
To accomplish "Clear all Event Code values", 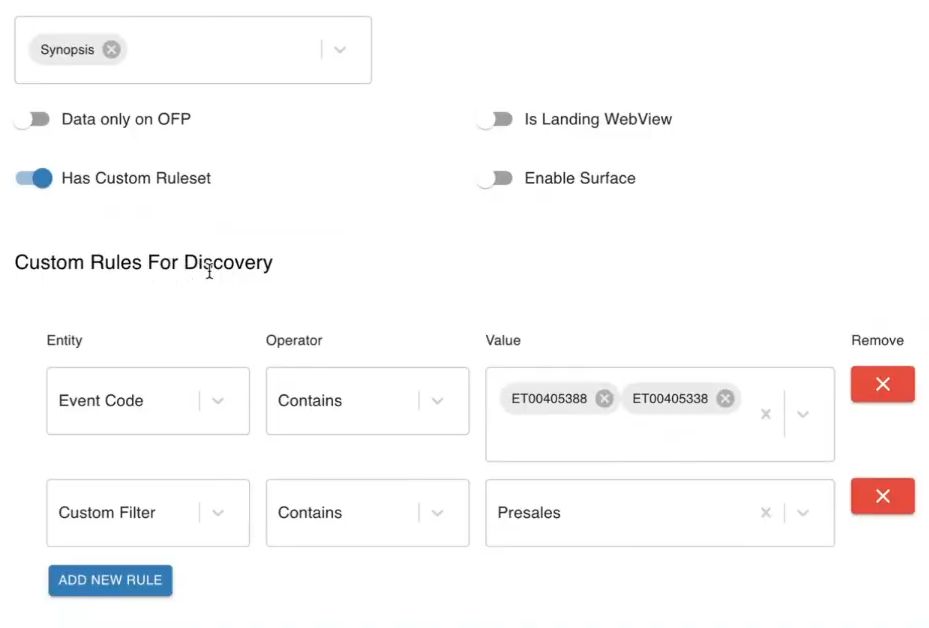I will [766, 414].
